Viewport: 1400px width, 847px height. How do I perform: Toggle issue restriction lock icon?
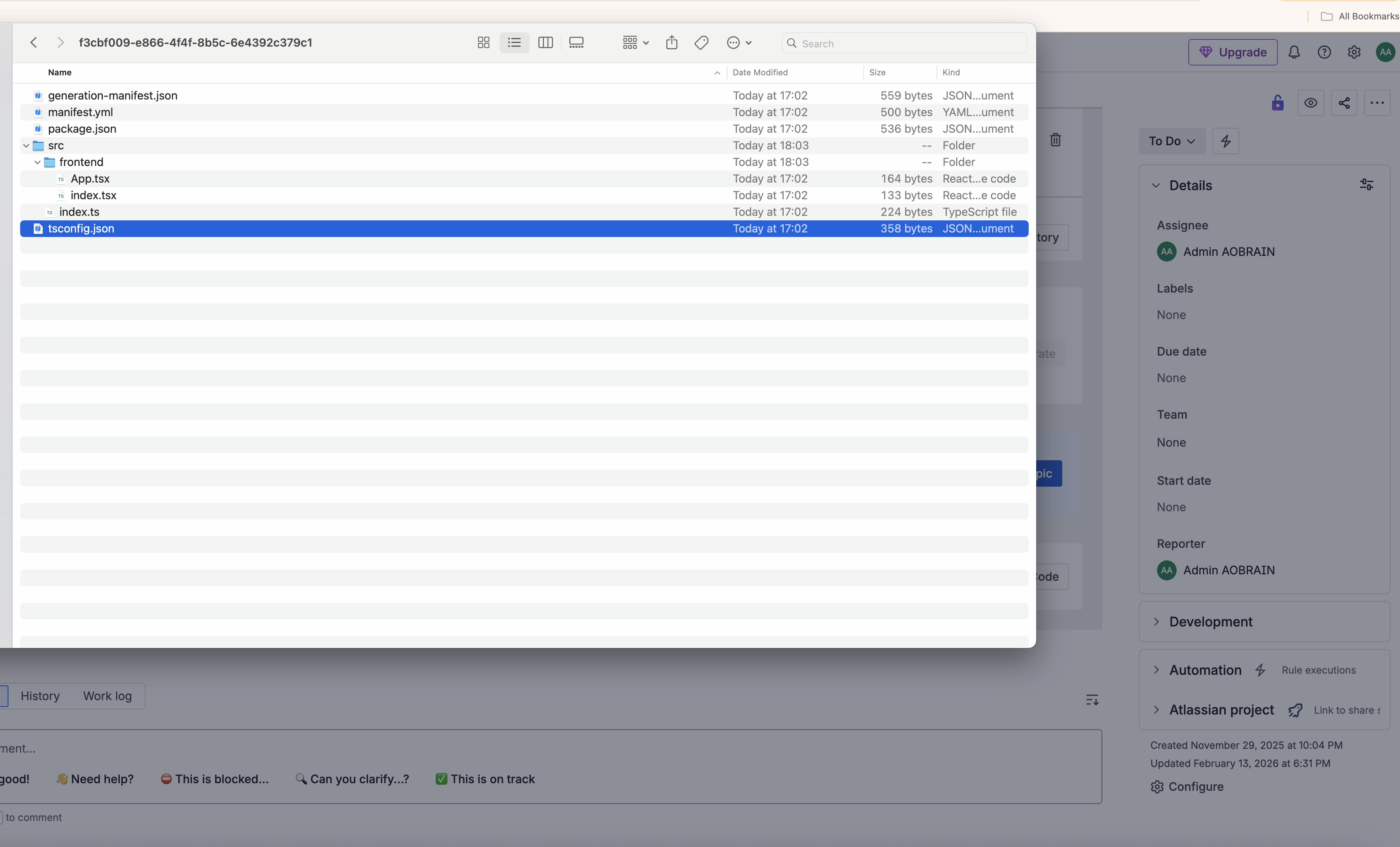1278,103
